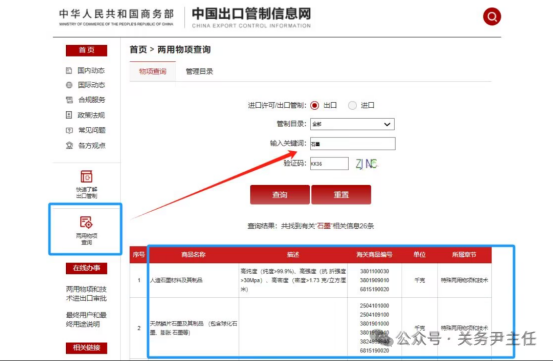This screenshot has height=361, width=554.
Task: Click the 重置 button
Action: pos(341,195)
